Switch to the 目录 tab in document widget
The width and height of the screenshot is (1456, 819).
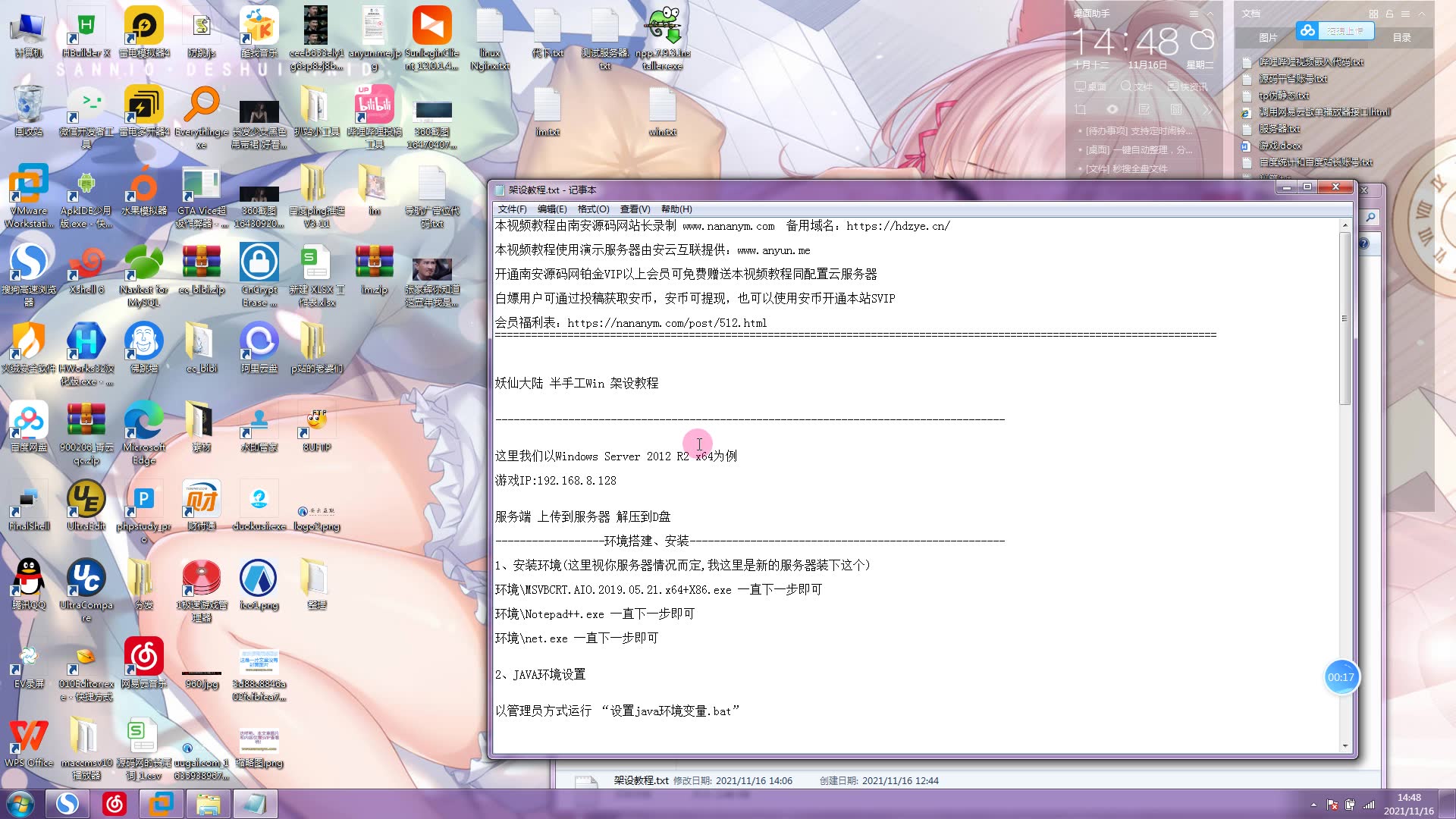point(1402,38)
